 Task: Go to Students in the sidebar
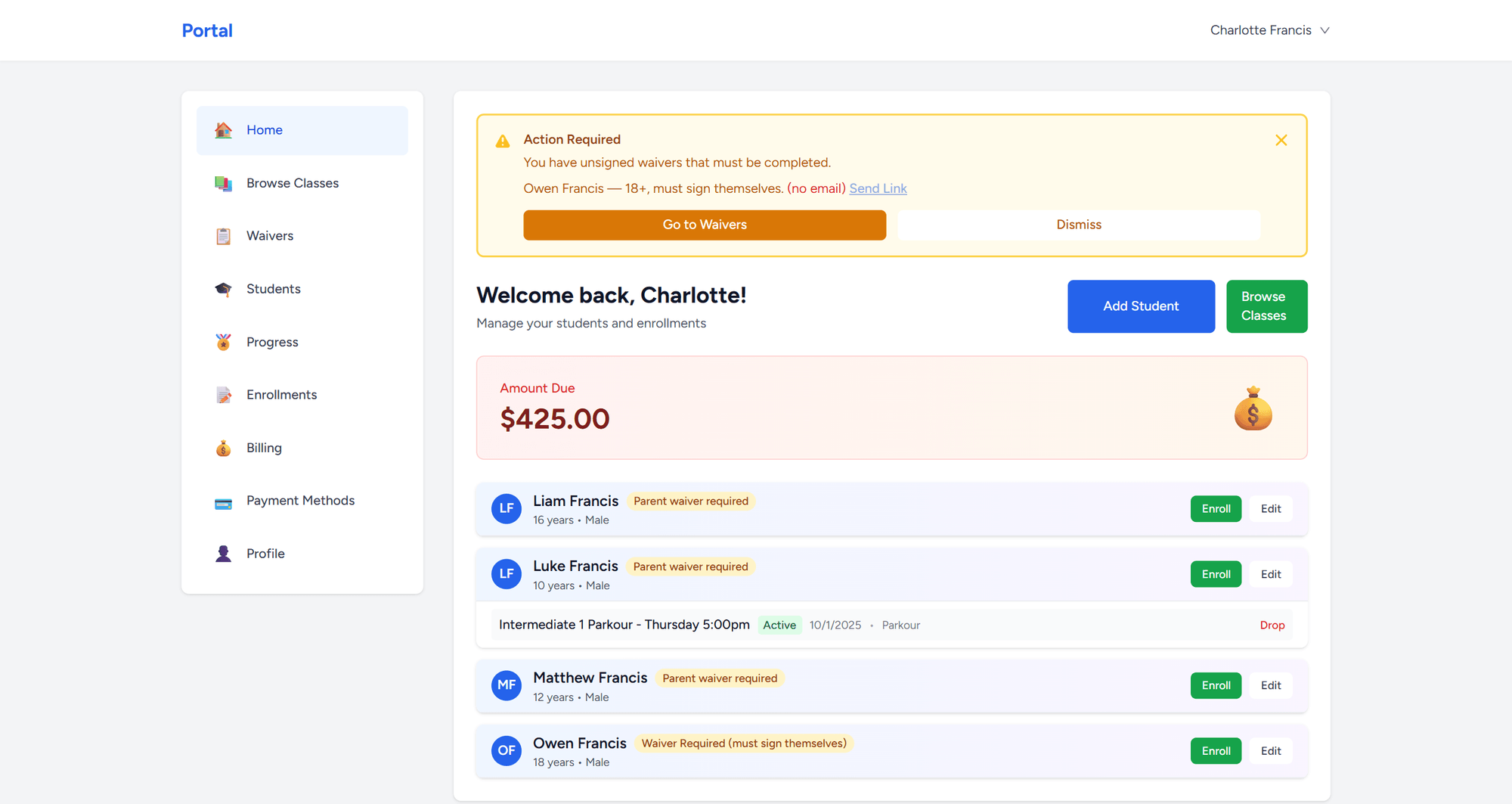click(x=302, y=289)
